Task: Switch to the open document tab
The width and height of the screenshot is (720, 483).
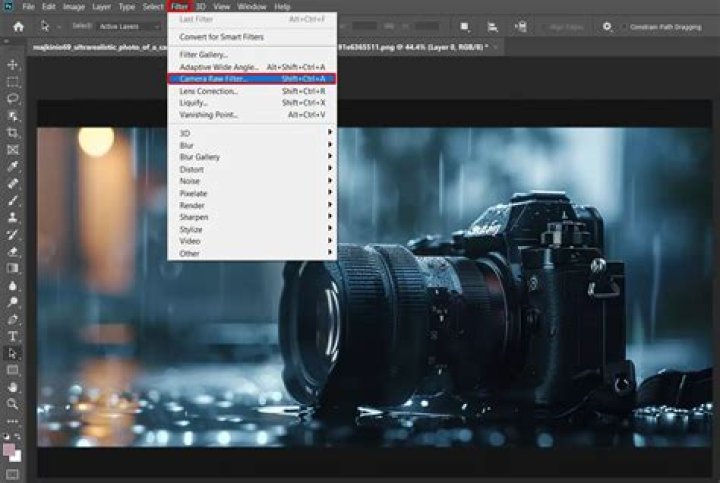Action: (266, 47)
